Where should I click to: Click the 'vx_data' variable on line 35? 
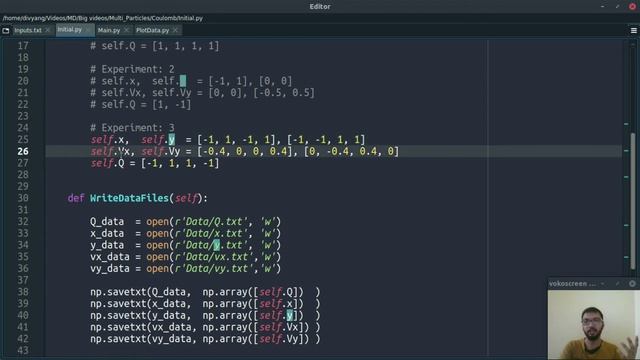click(x=110, y=257)
